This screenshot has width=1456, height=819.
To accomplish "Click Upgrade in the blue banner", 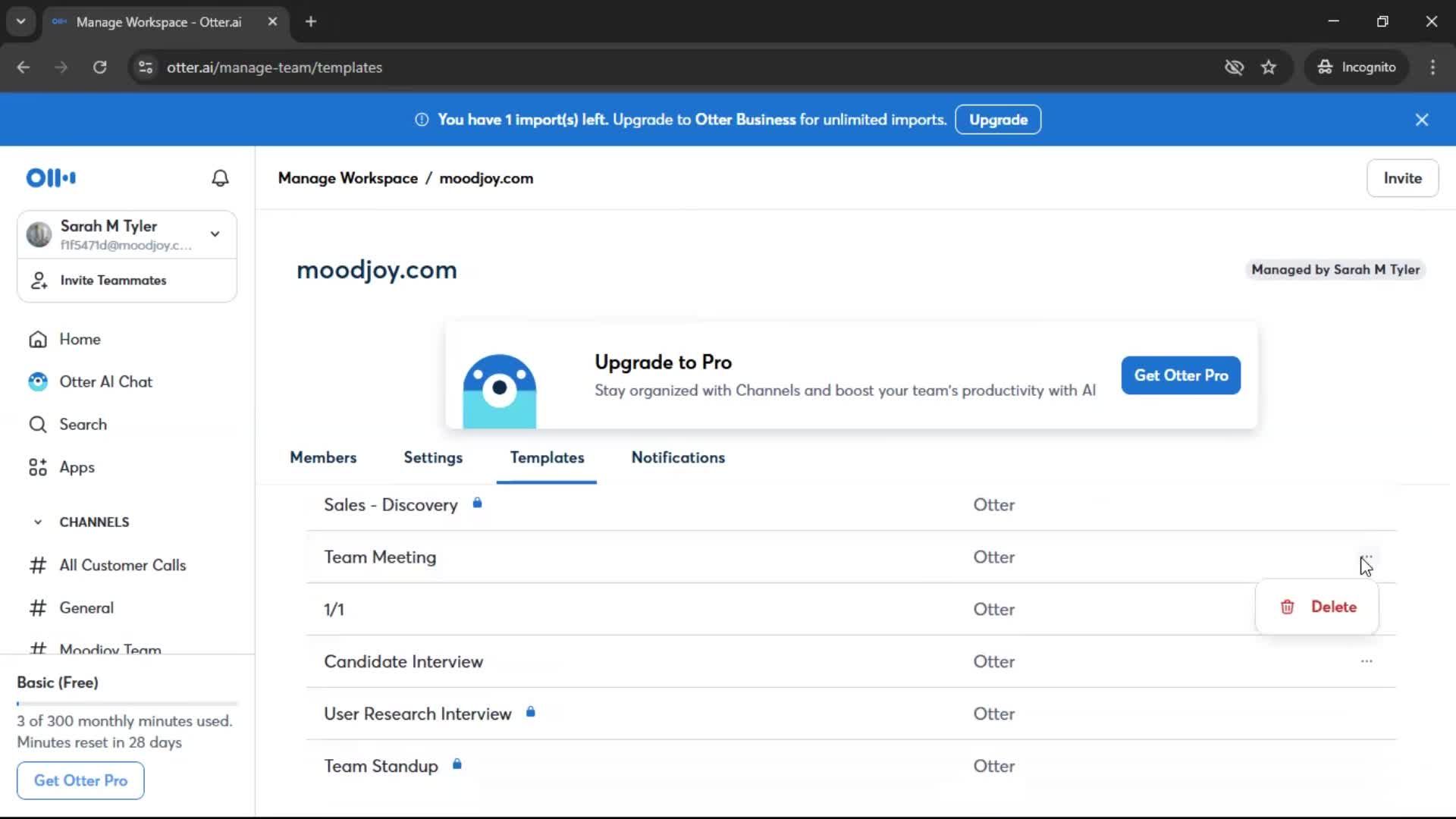I will click(x=998, y=120).
